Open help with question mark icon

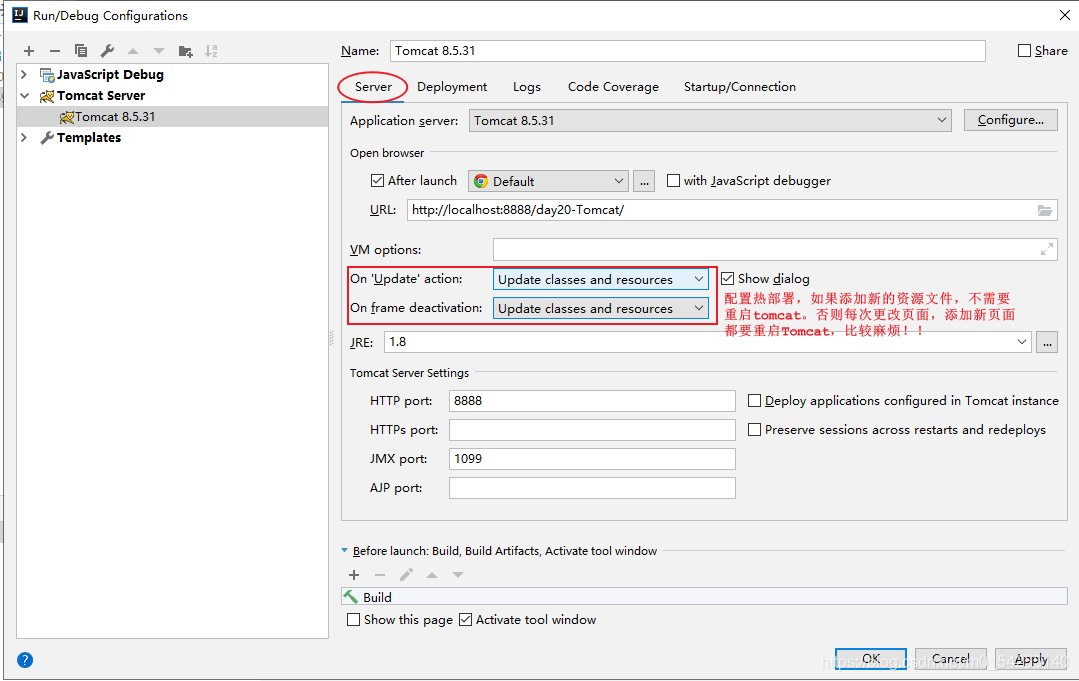point(25,660)
